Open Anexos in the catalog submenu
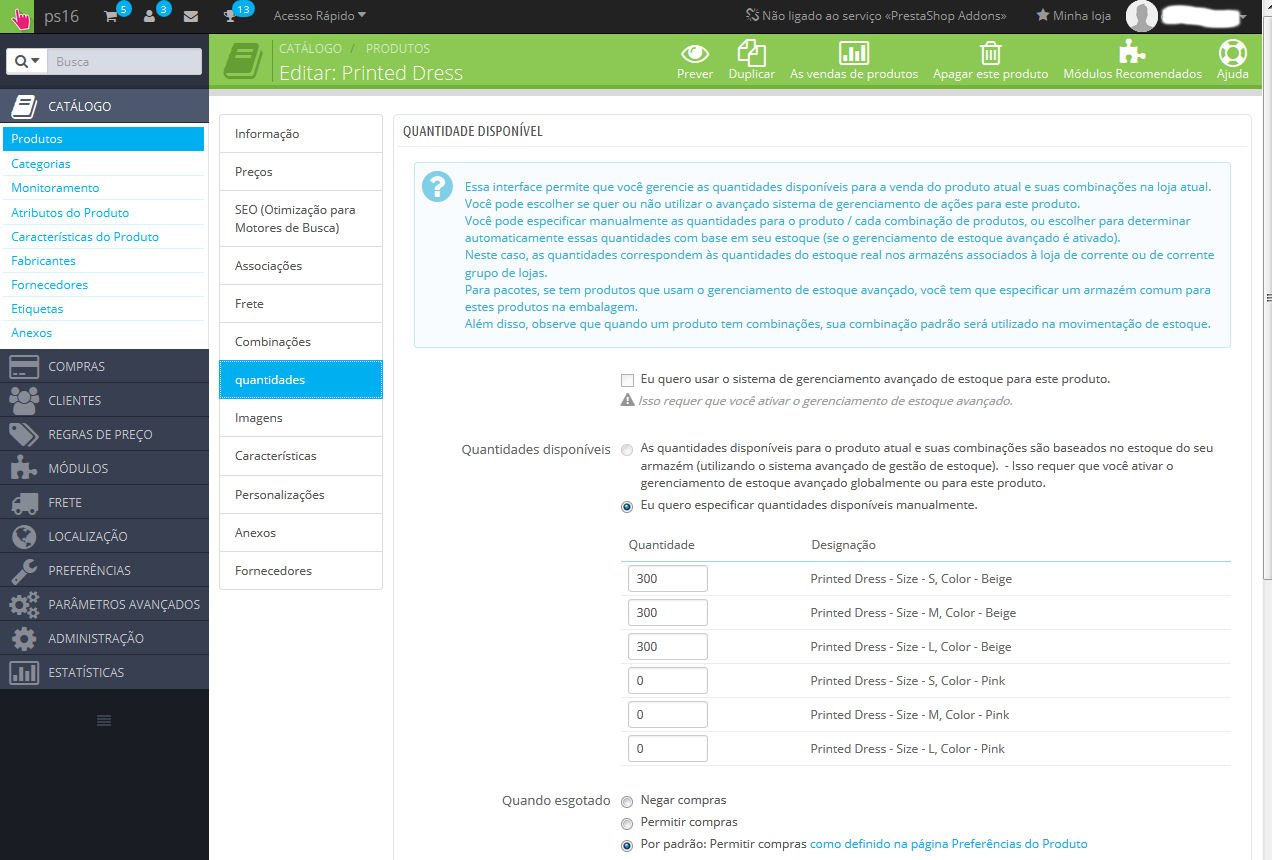The width and height of the screenshot is (1272, 860). (31, 333)
